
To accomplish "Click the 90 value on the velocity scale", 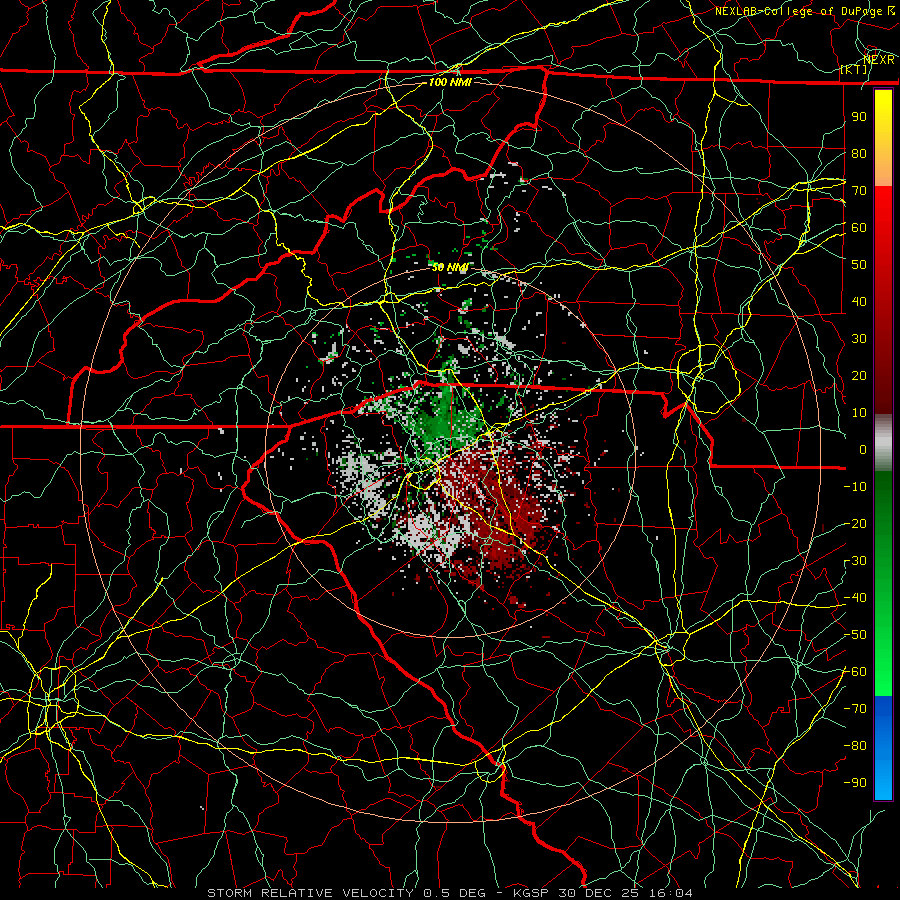I will coord(859,117).
